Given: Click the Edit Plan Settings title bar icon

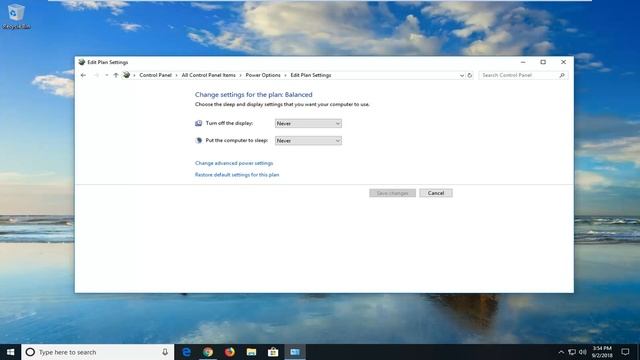Looking at the screenshot, I should pos(82,62).
